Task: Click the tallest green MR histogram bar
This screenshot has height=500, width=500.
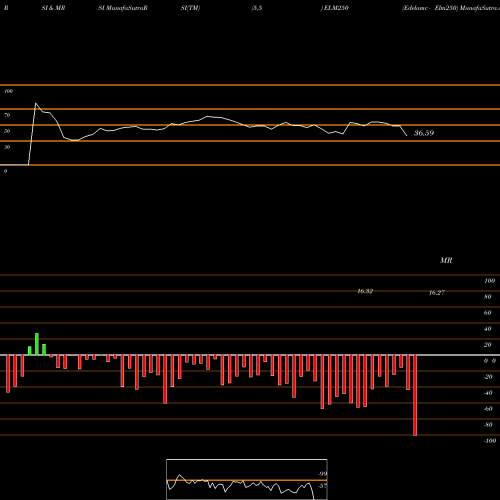Action: (37, 344)
